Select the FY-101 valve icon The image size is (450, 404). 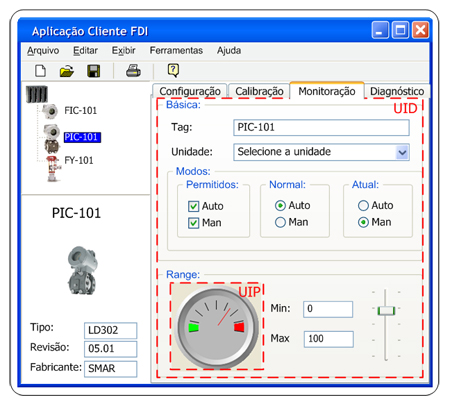53,169
